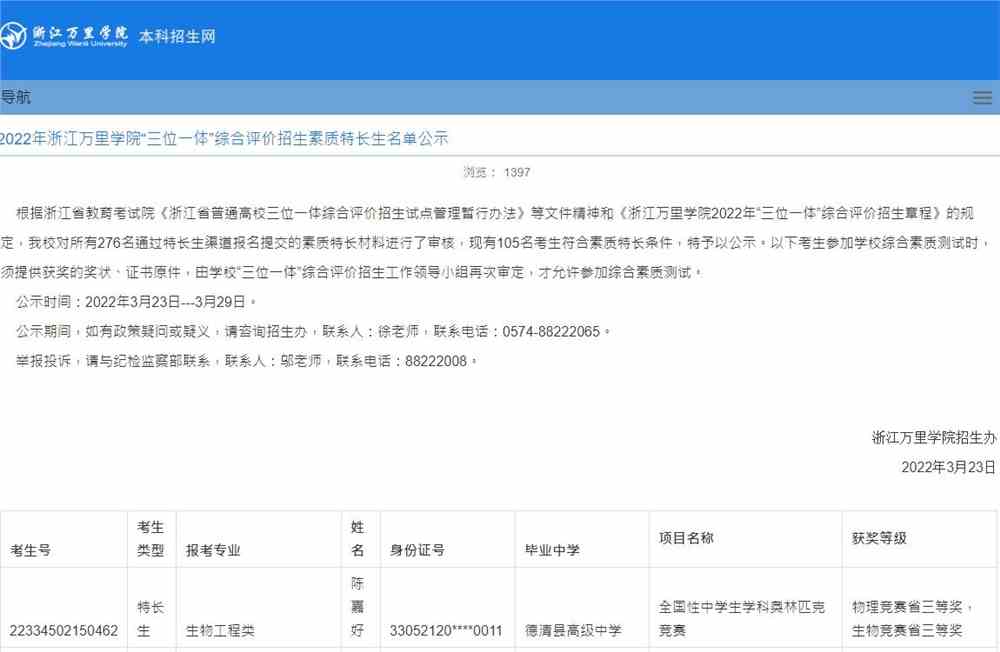Click the 考生类型 column header
This screenshot has width=1000, height=652.
coord(151,539)
